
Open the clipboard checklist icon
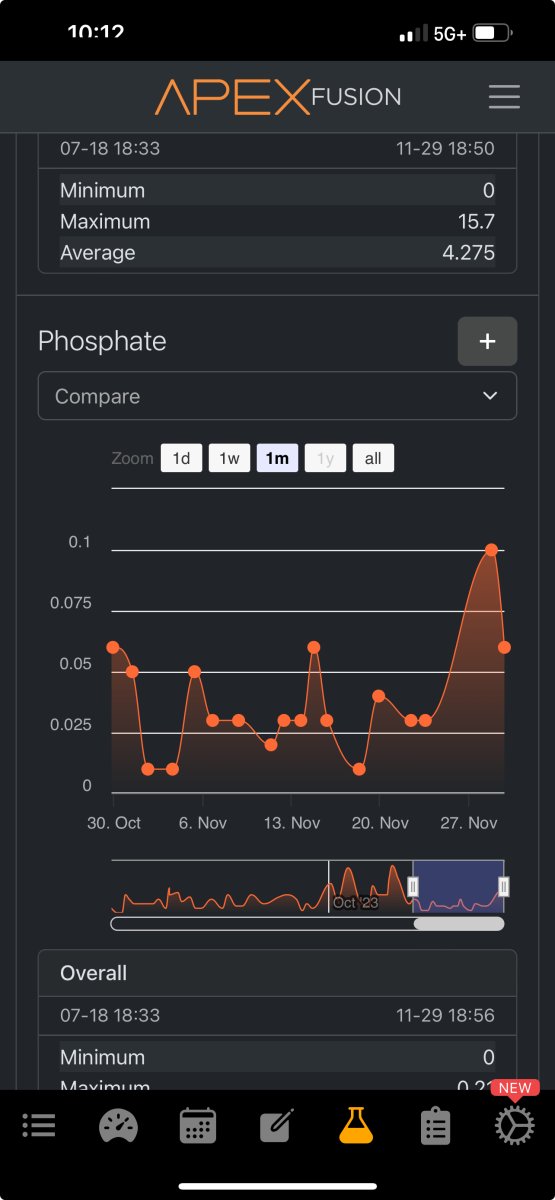click(x=434, y=1125)
